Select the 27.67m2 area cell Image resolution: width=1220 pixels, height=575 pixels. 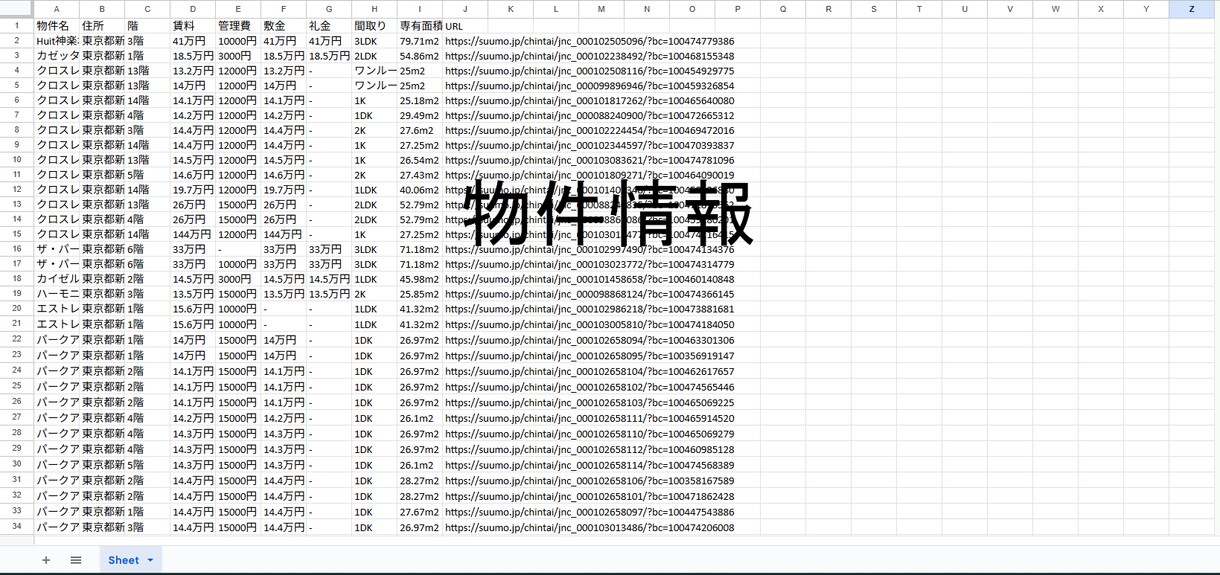pos(420,512)
